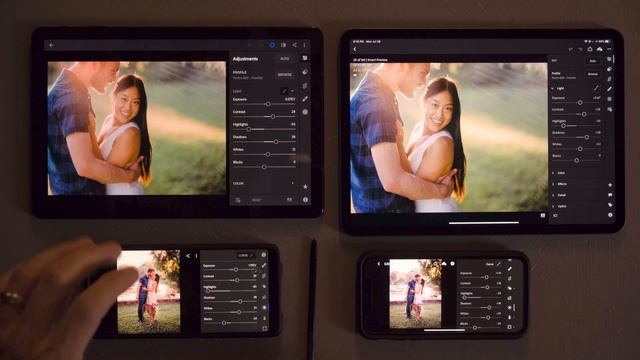Open the radial circle tool on the Android tablet side strip
Screen dimensions: 640x360
pos(305,112)
